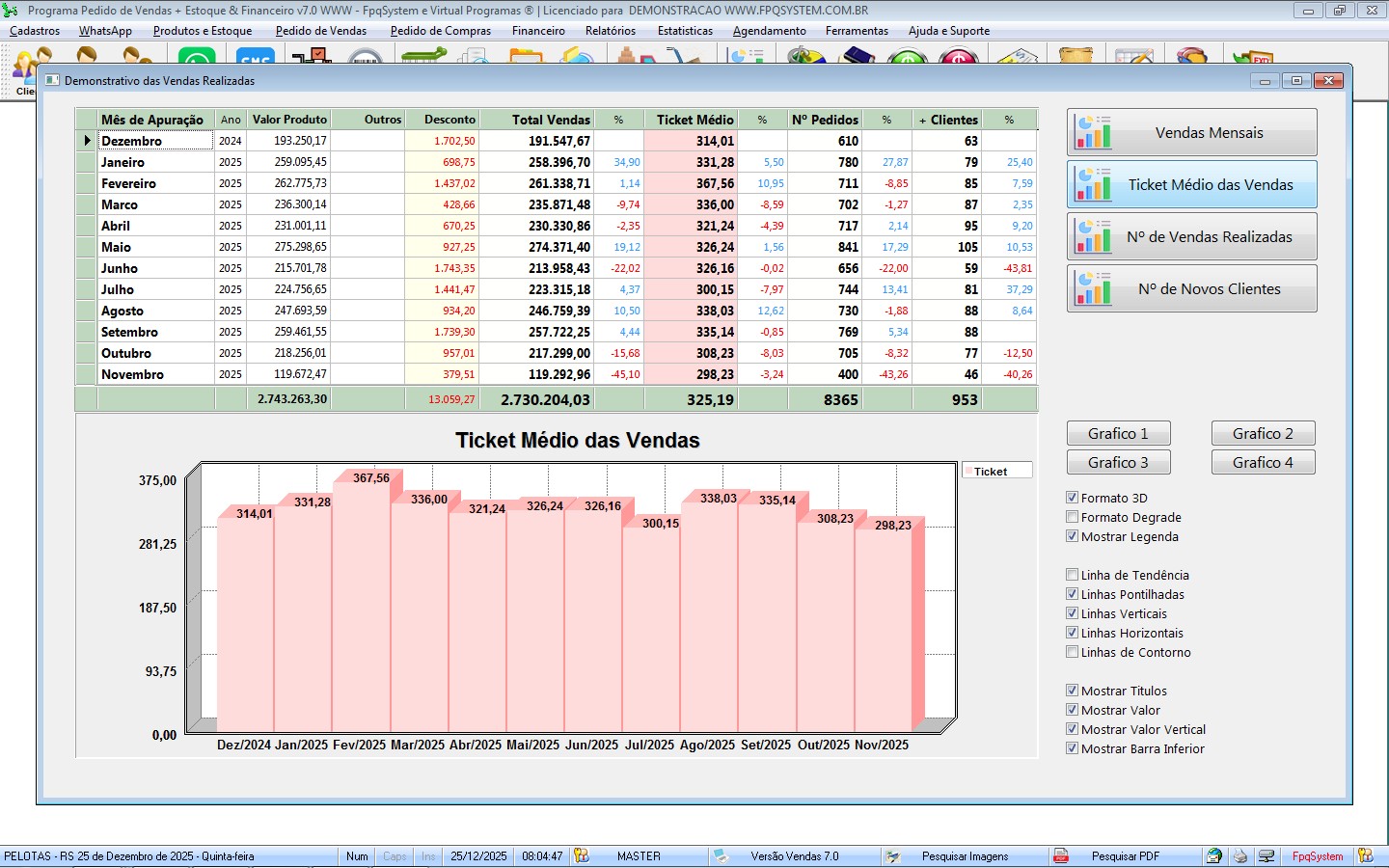Select the Grafico 3 button
Image resolution: width=1389 pixels, height=868 pixels.
(1119, 462)
